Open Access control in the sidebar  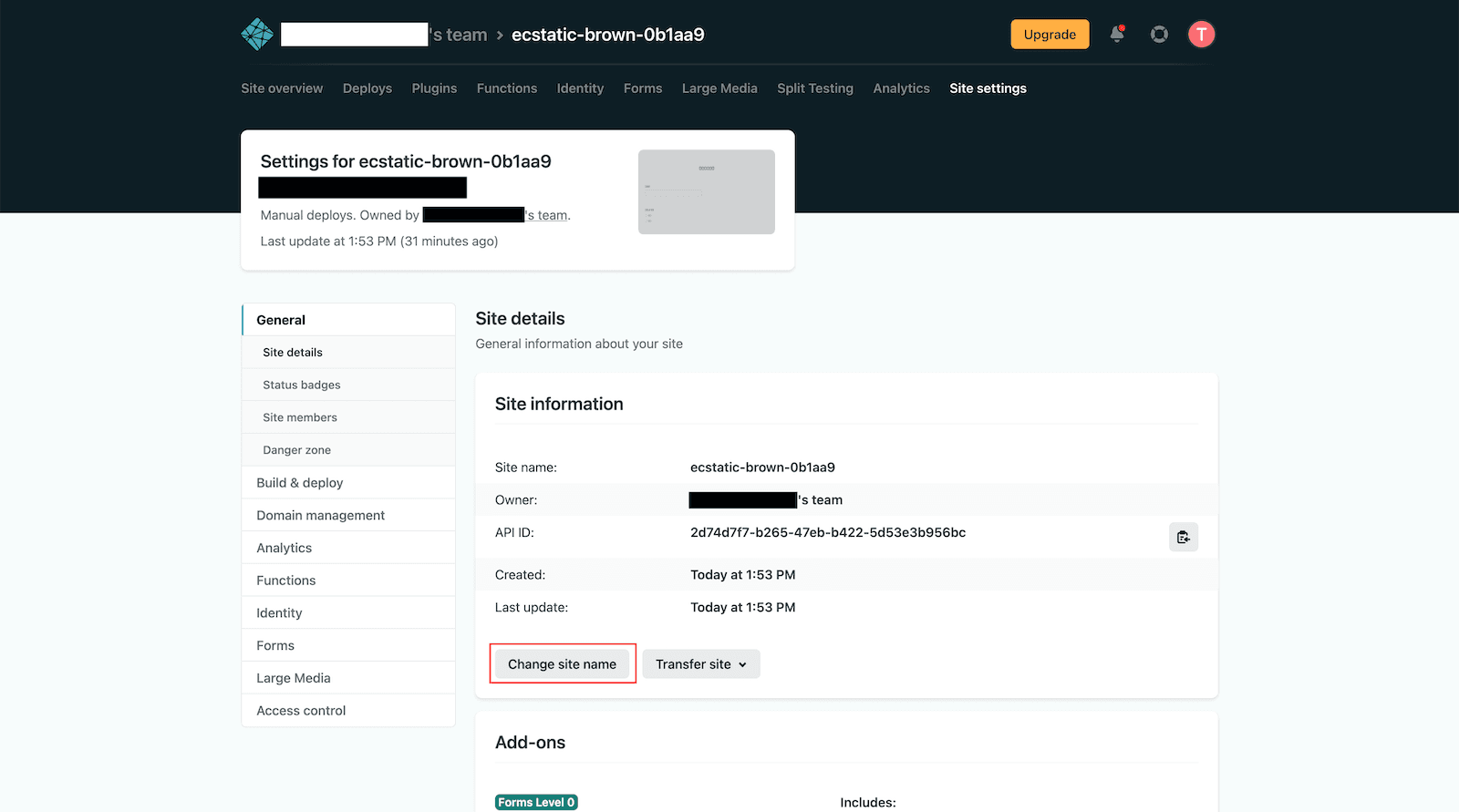click(x=348, y=711)
